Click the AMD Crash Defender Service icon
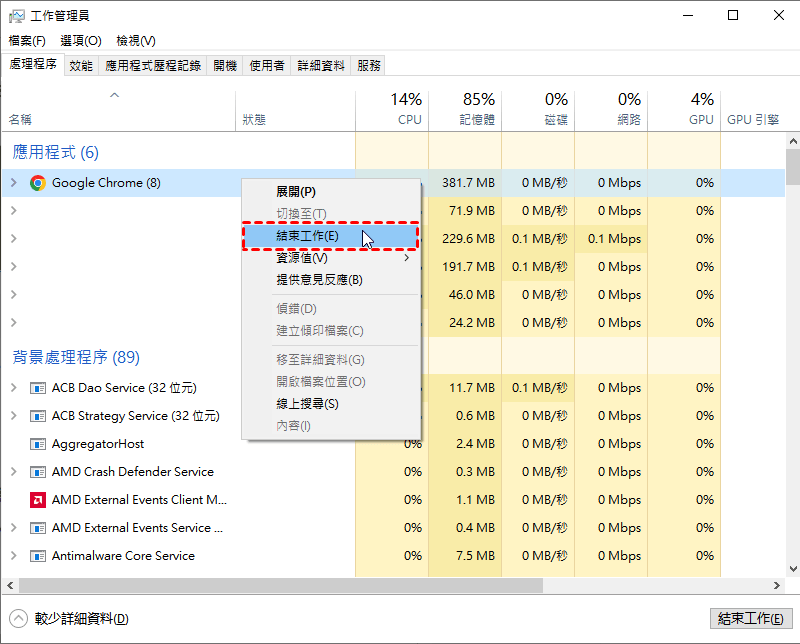This screenshot has height=644, width=800. point(38,472)
